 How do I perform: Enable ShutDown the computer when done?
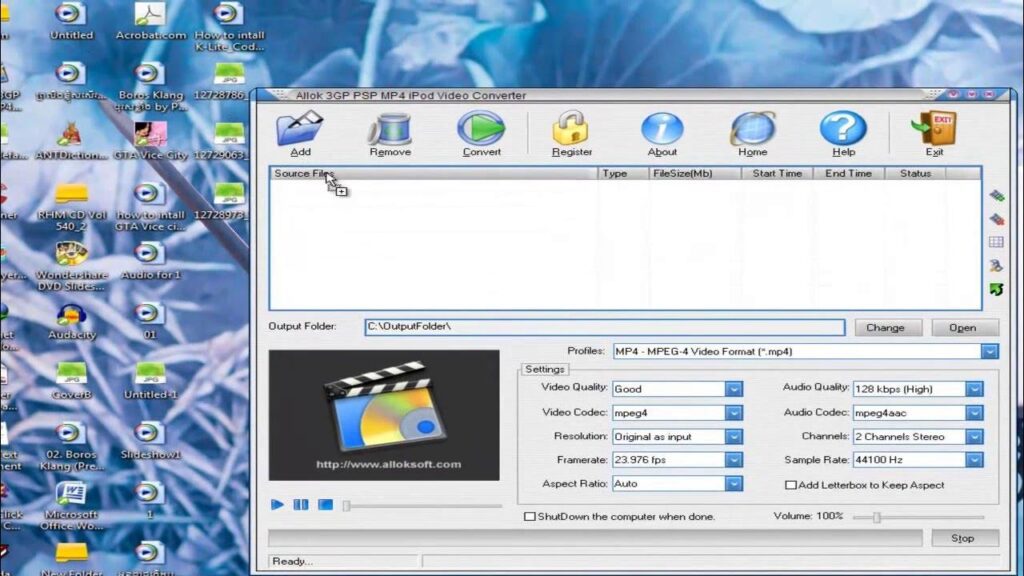530,516
